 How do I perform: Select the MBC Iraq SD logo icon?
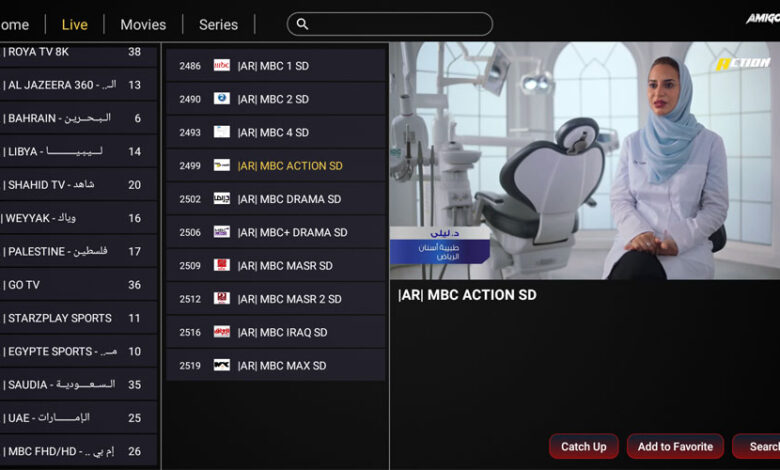coord(222,332)
